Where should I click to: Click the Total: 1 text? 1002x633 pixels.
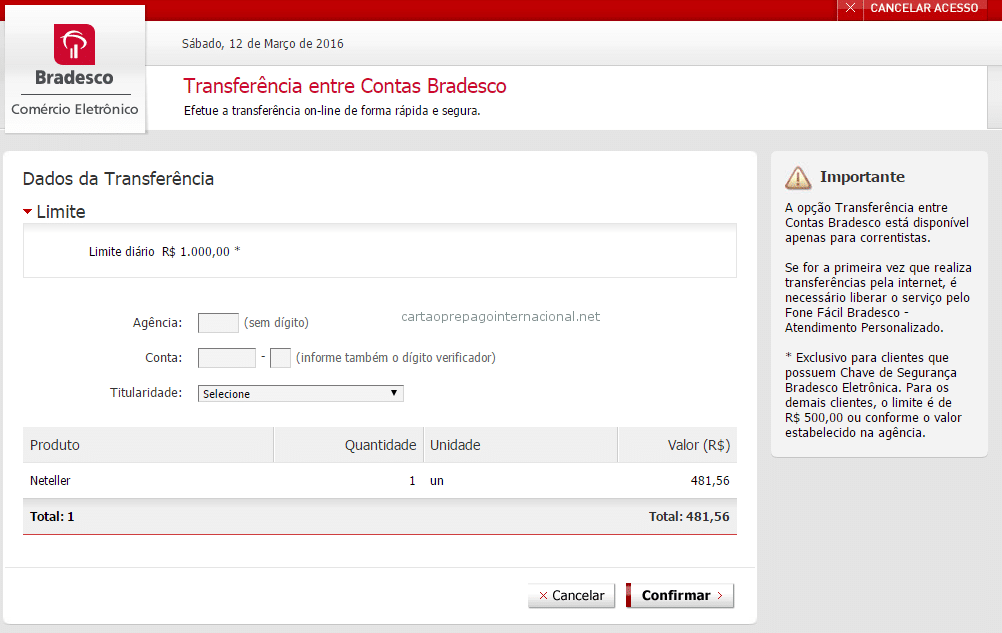point(52,516)
